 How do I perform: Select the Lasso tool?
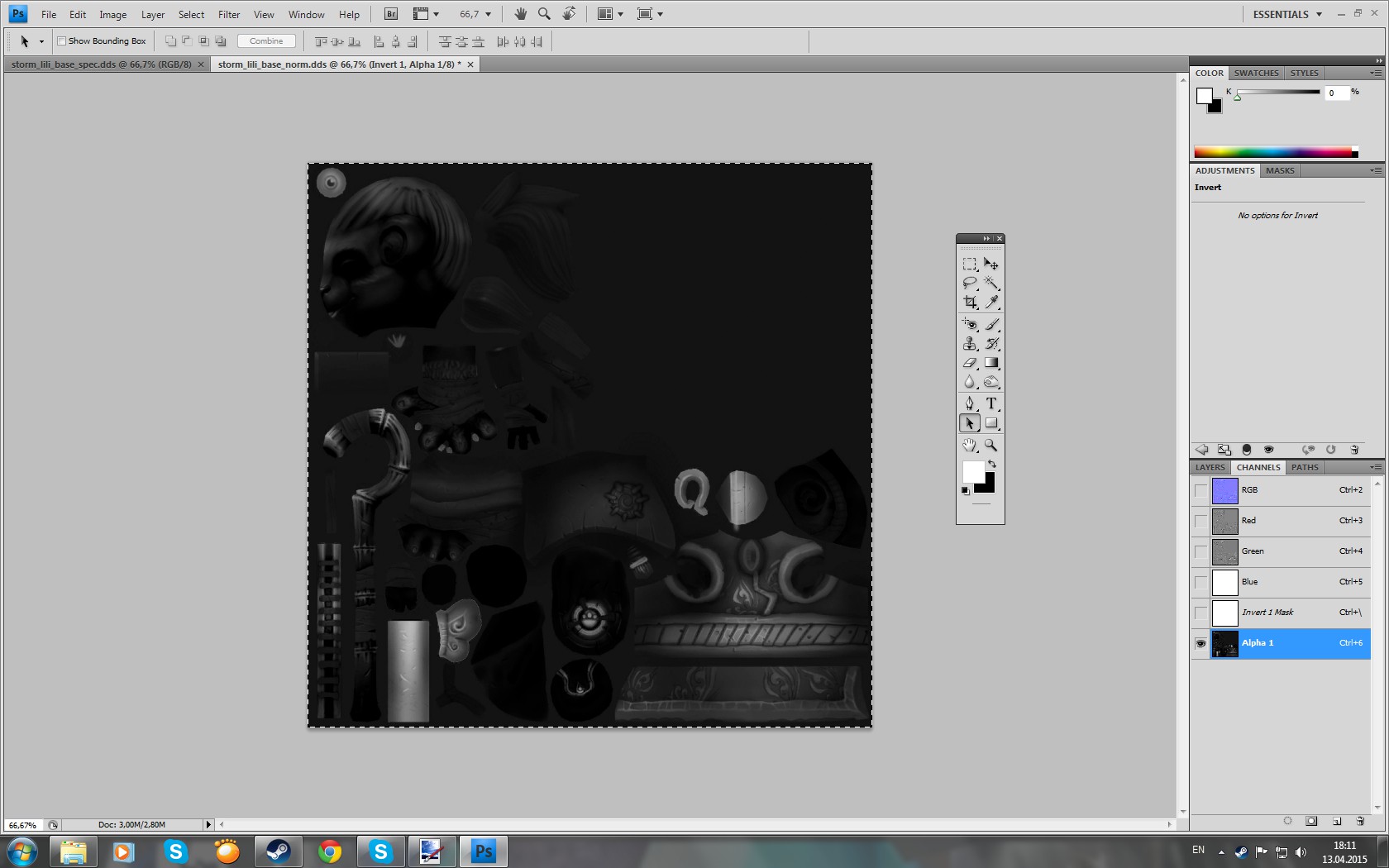pyautogui.click(x=970, y=284)
